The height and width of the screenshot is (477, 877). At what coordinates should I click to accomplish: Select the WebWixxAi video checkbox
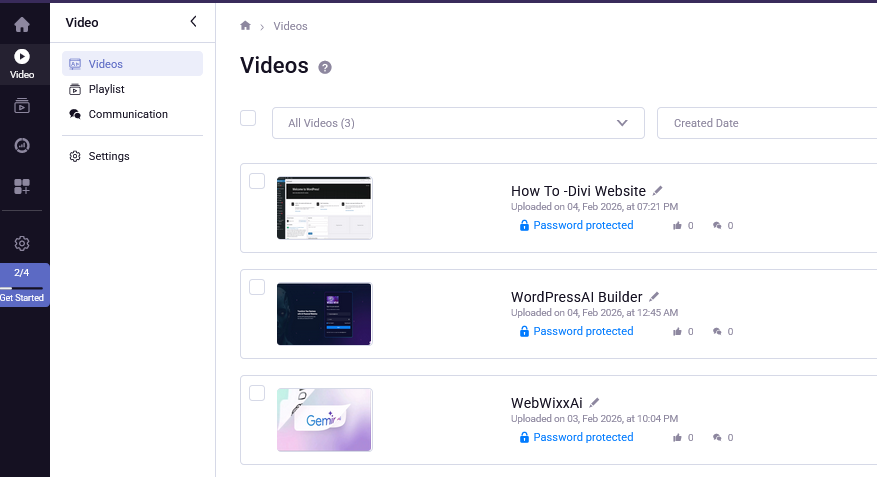pos(257,393)
